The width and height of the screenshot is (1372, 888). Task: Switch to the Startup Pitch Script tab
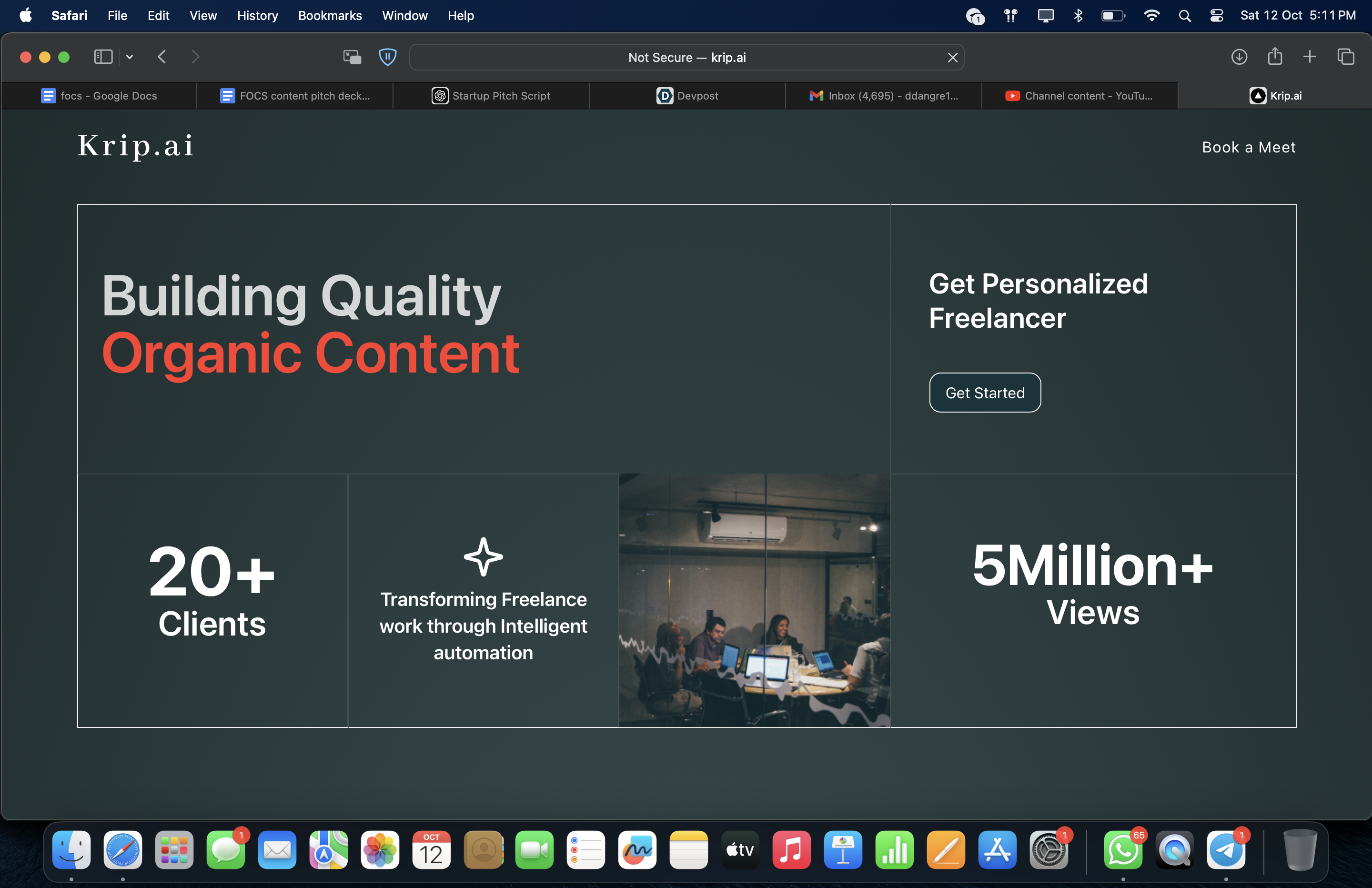point(491,96)
